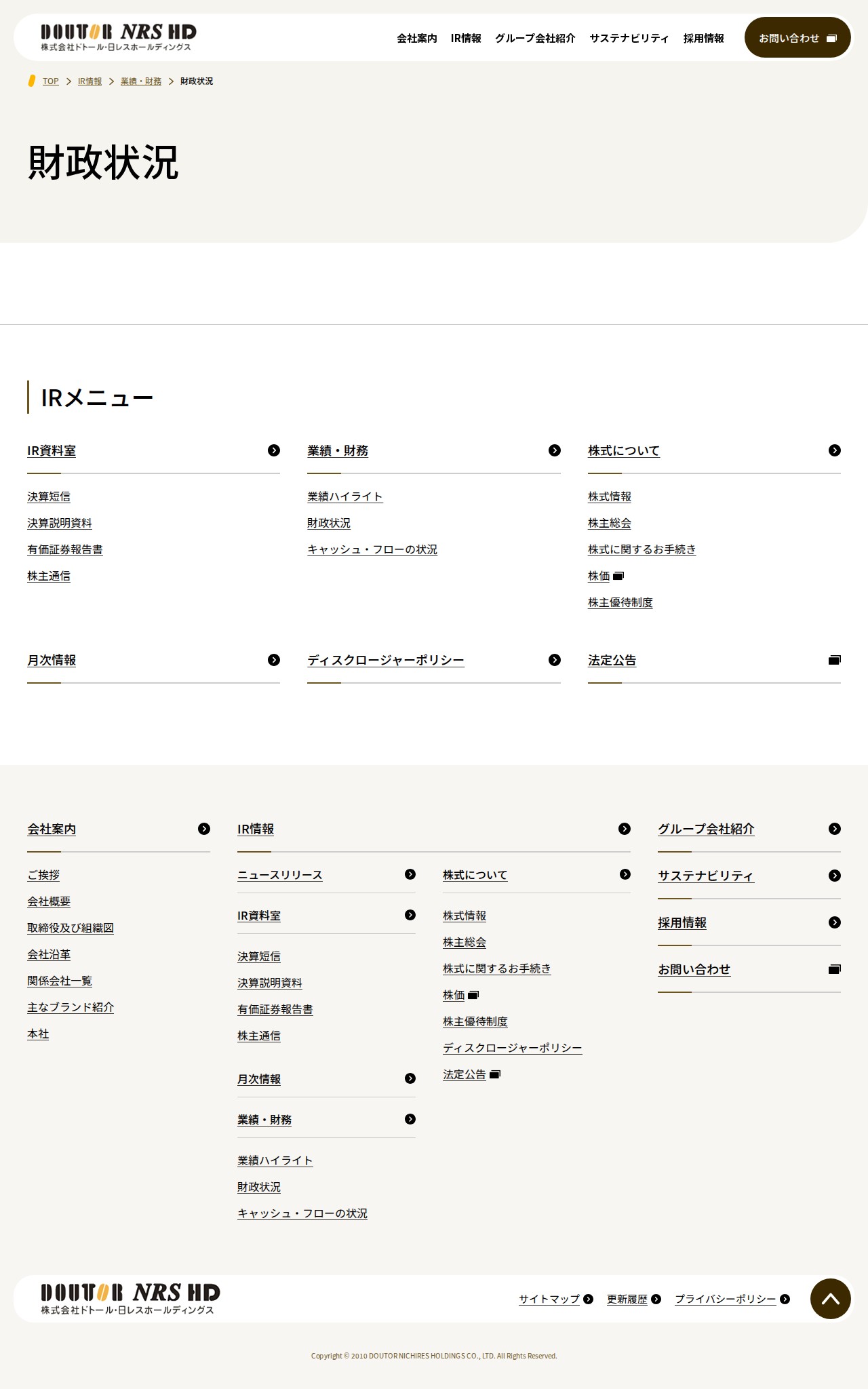
Task: Open 株式に関するお手続き under IRメニュー
Action: 642,549
